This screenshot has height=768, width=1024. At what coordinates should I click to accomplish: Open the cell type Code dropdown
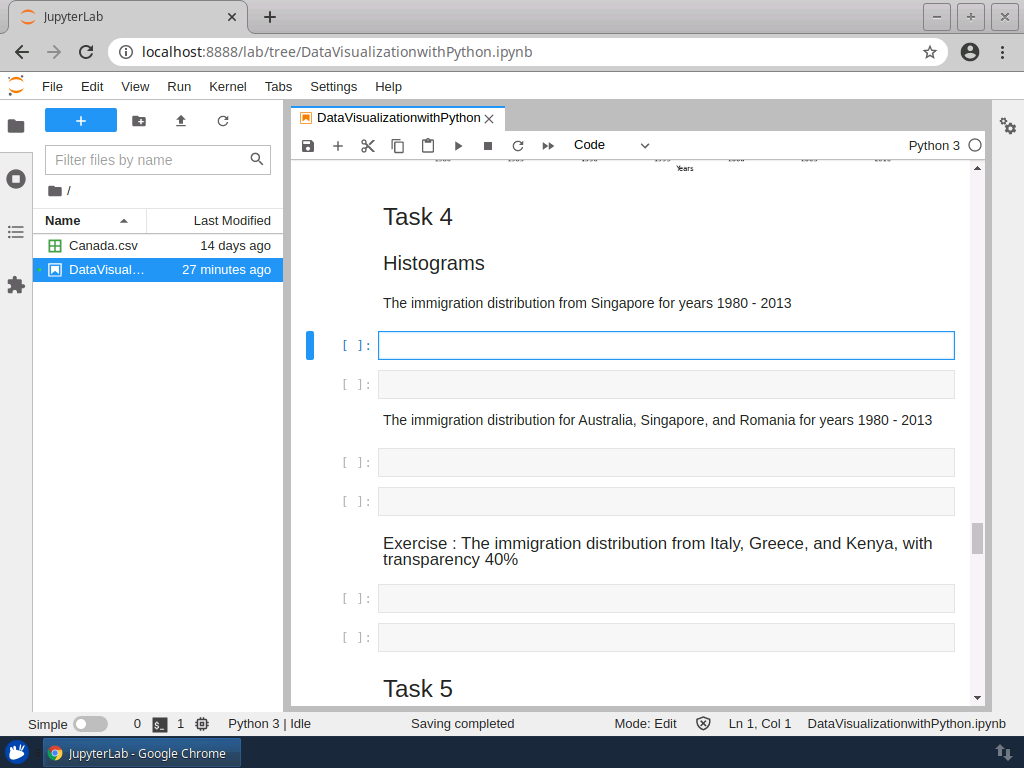coord(611,146)
